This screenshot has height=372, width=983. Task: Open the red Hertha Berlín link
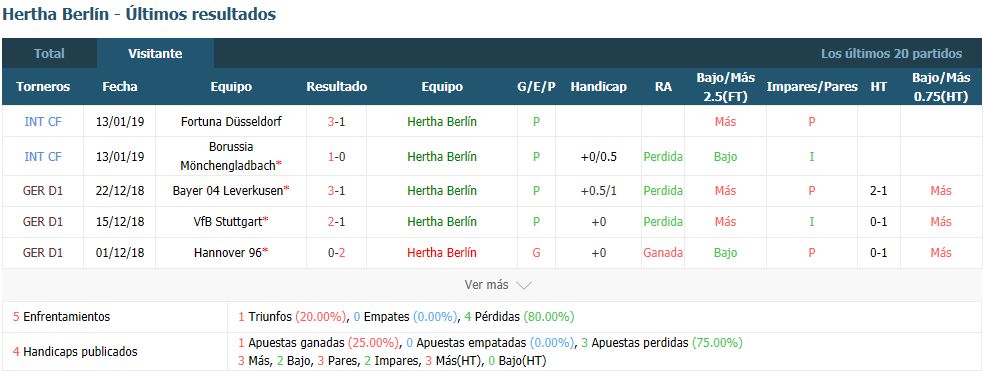tap(441, 253)
